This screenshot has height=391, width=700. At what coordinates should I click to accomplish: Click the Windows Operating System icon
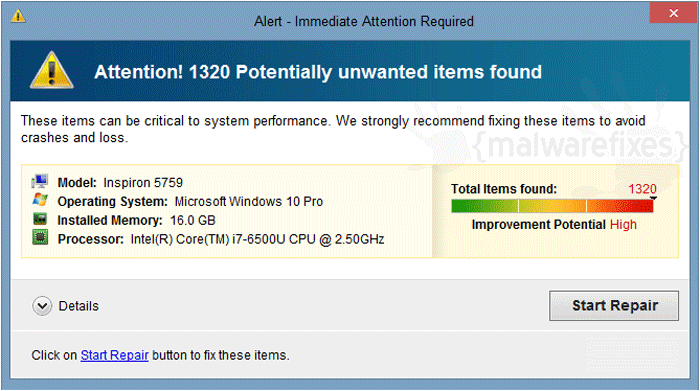tap(40, 200)
